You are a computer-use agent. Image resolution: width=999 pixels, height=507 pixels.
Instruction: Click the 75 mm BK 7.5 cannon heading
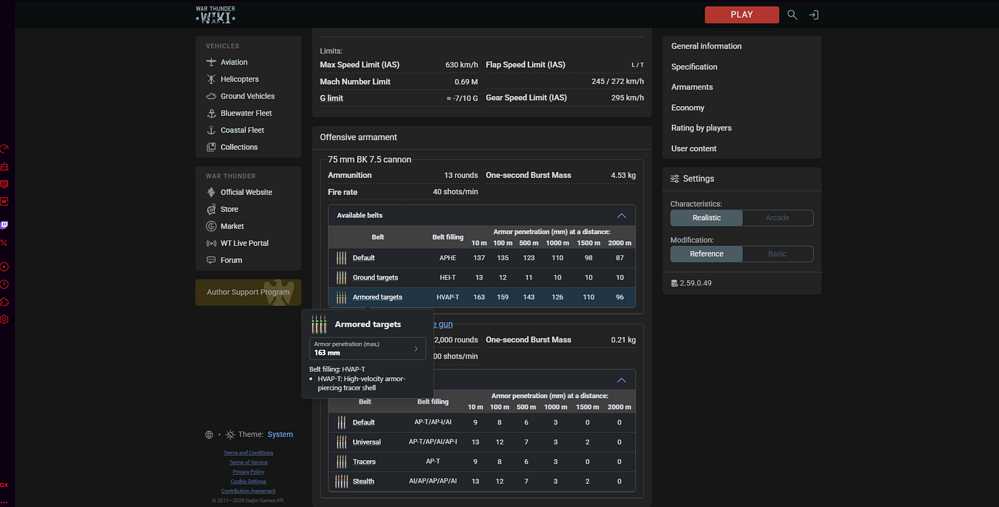pos(370,160)
